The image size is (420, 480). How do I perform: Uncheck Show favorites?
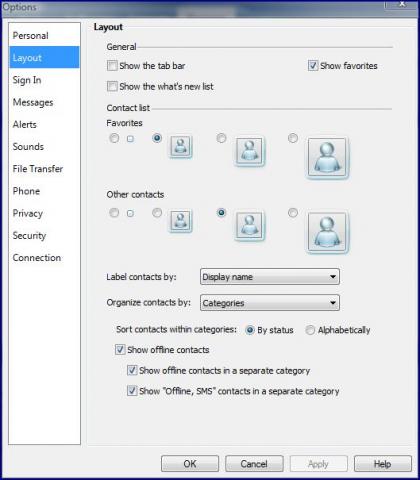point(313,66)
